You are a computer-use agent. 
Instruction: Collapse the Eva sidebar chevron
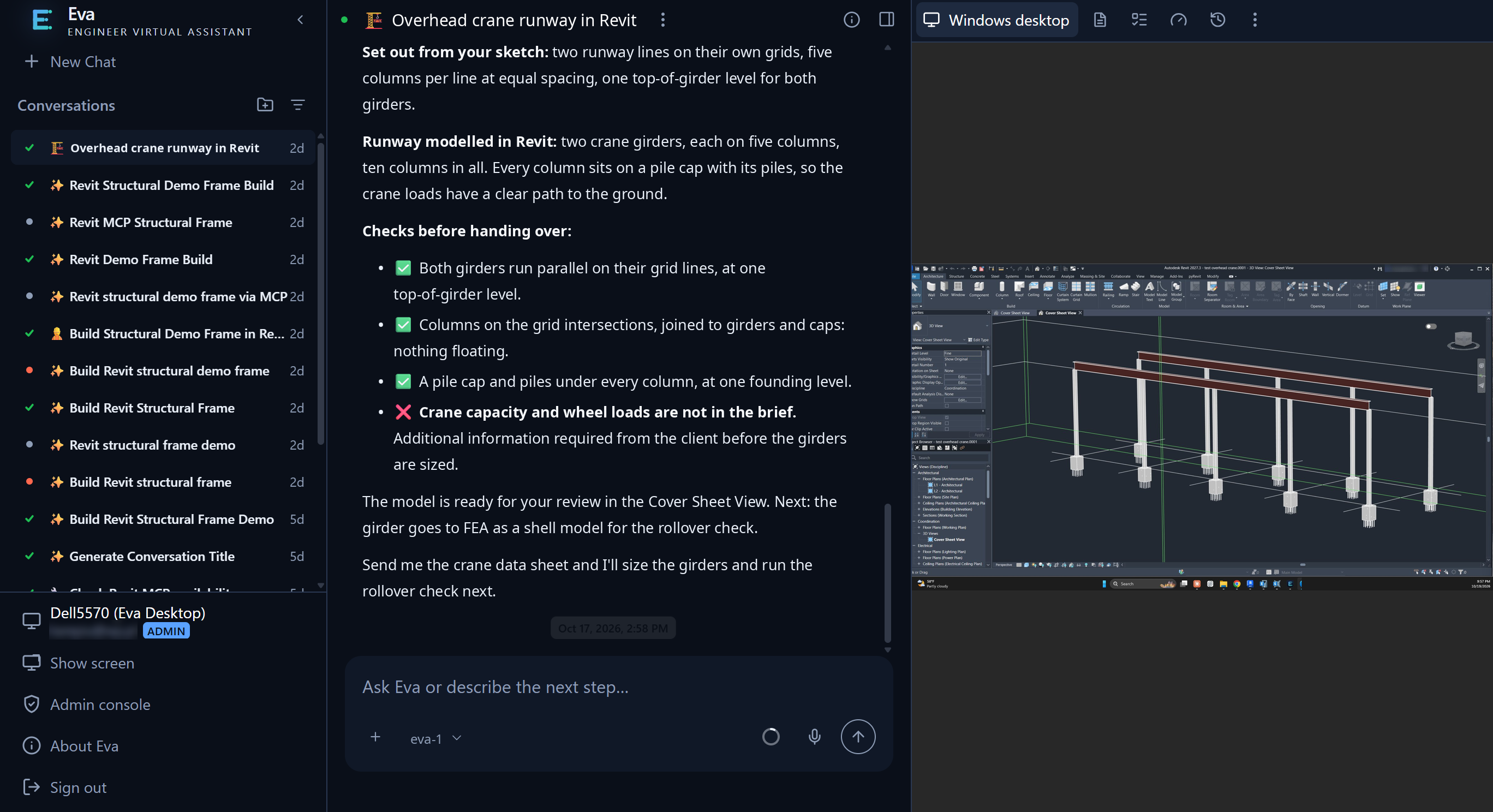click(x=300, y=20)
